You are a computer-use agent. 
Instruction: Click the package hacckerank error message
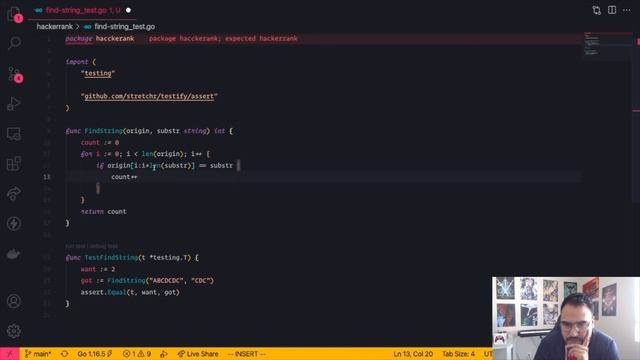pyautogui.click(x=223, y=38)
